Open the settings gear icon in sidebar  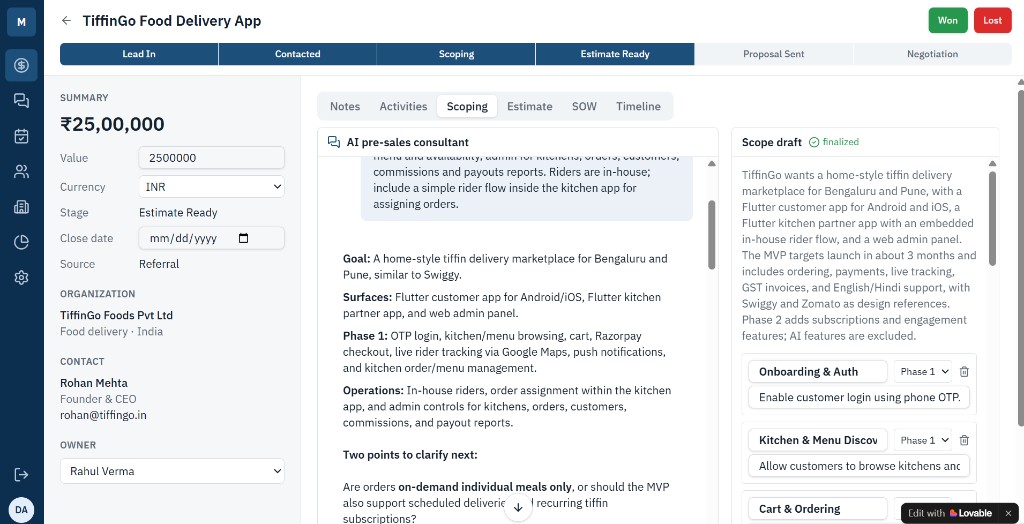click(x=22, y=278)
